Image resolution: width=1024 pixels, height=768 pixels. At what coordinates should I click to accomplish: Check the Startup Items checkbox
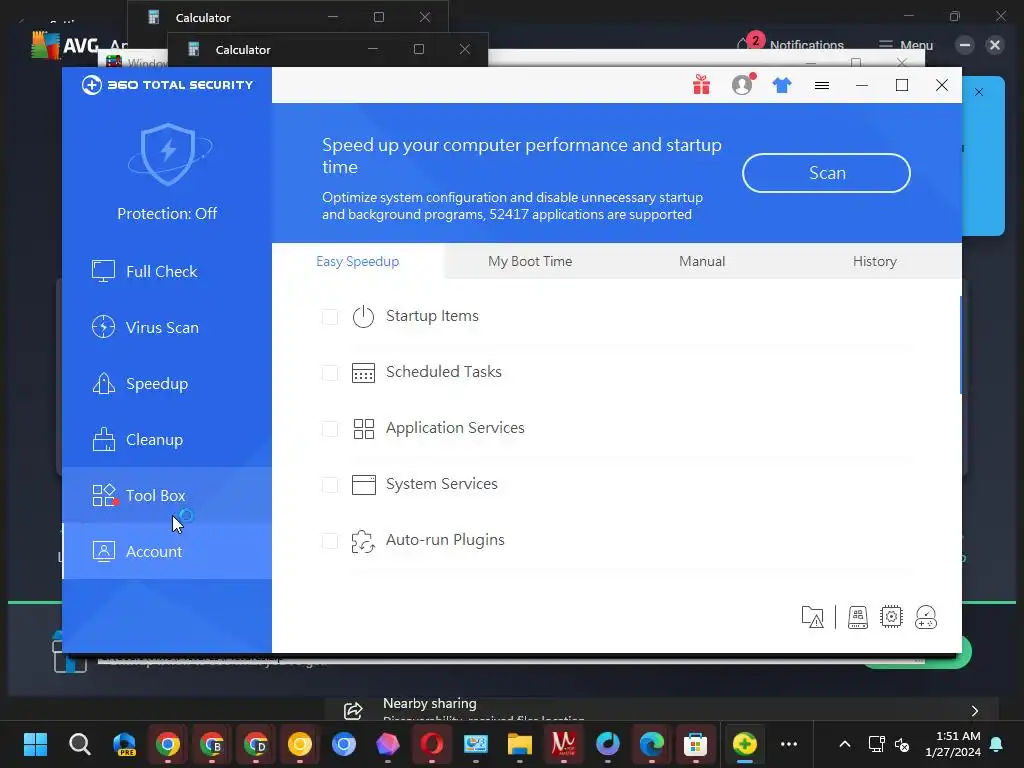coord(330,317)
